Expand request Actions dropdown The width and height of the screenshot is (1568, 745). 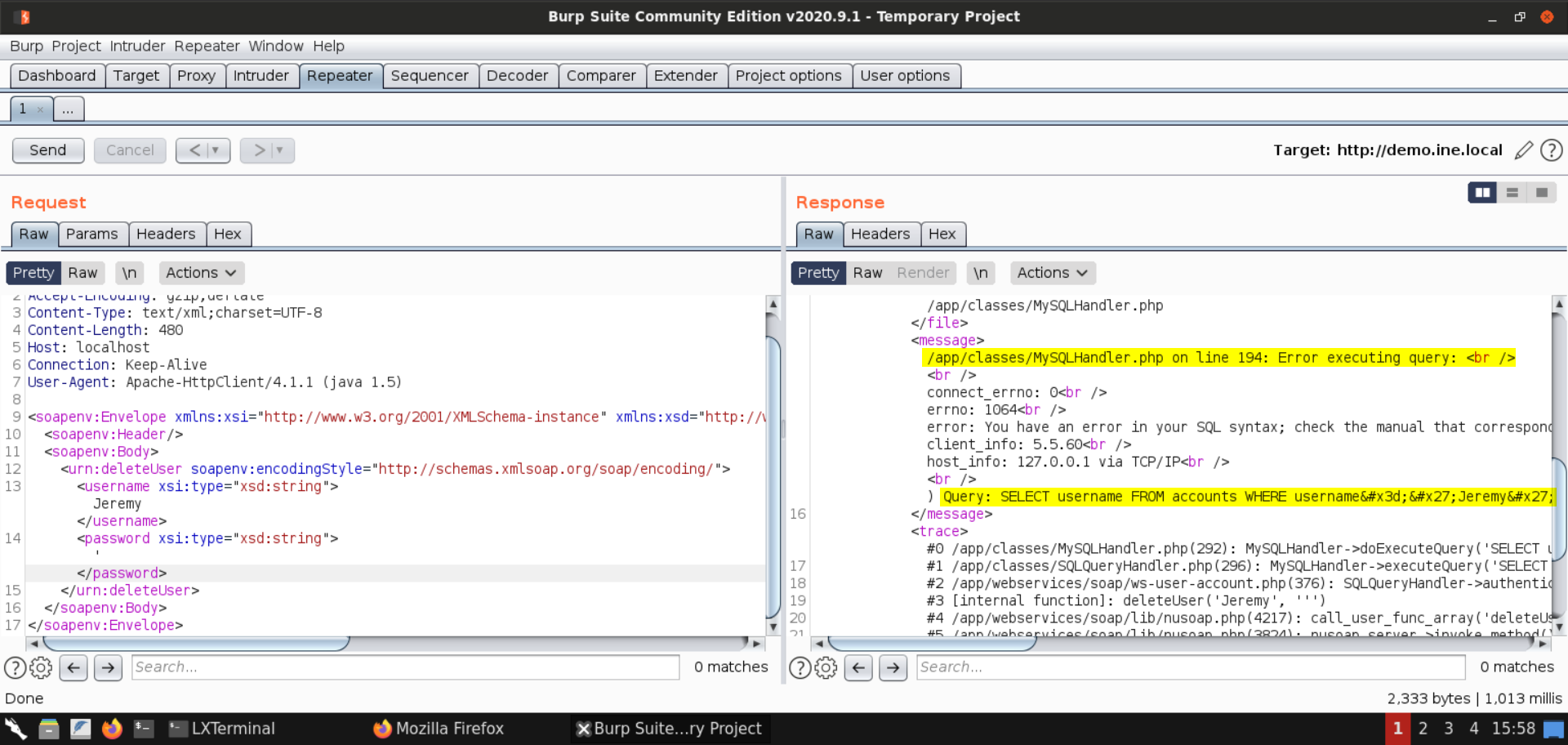[x=201, y=273]
